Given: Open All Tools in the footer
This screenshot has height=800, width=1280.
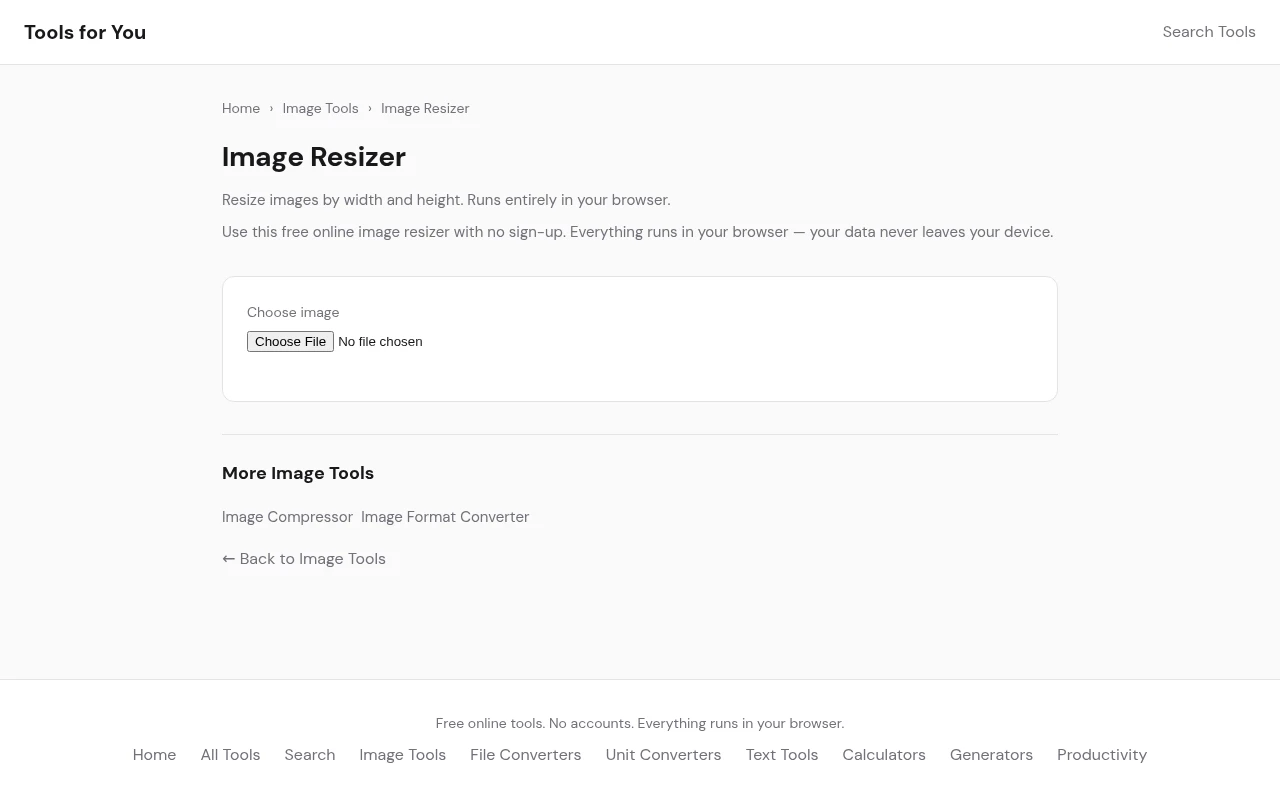Looking at the screenshot, I should click(x=230, y=755).
